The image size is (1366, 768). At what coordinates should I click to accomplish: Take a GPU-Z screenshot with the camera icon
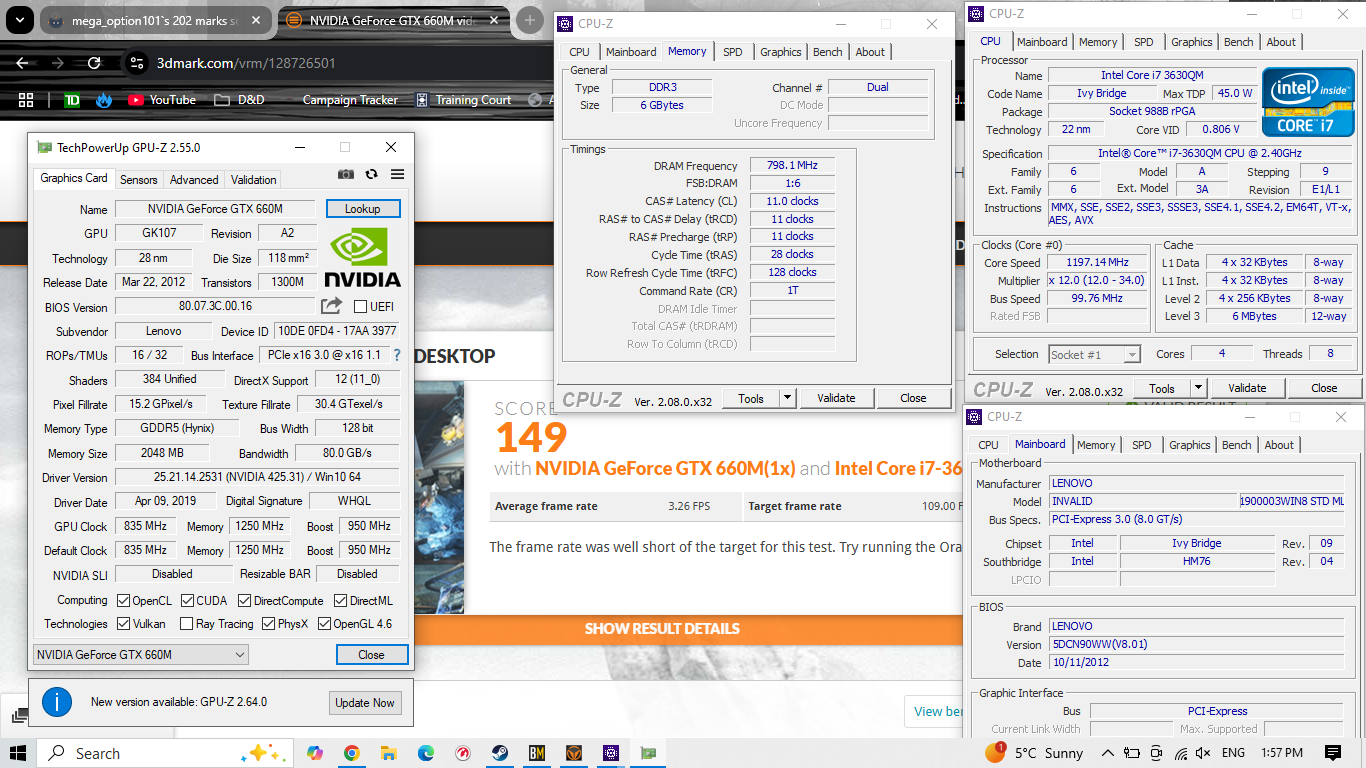[x=346, y=174]
